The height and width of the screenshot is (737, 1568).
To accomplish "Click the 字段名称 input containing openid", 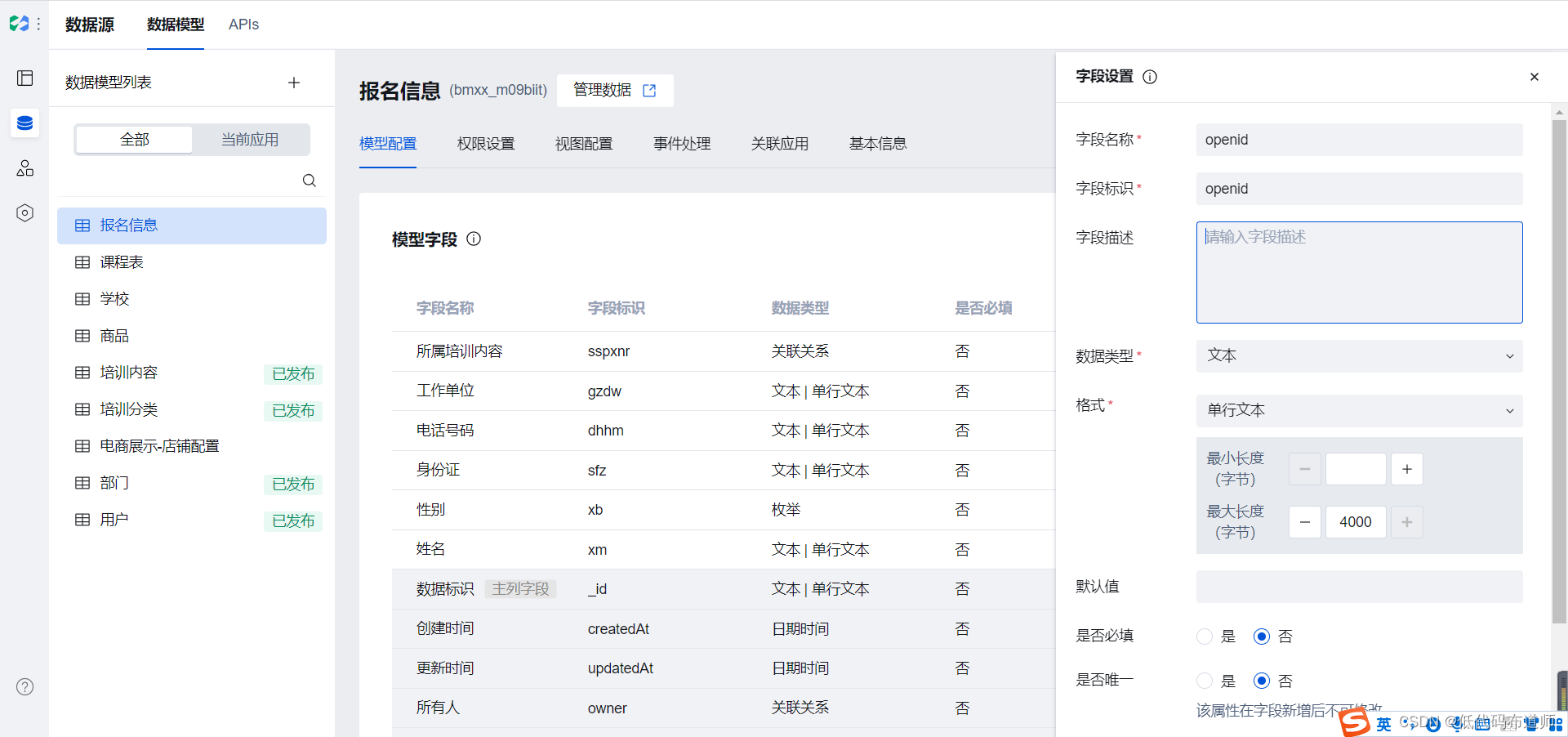I will (x=1359, y=140).
